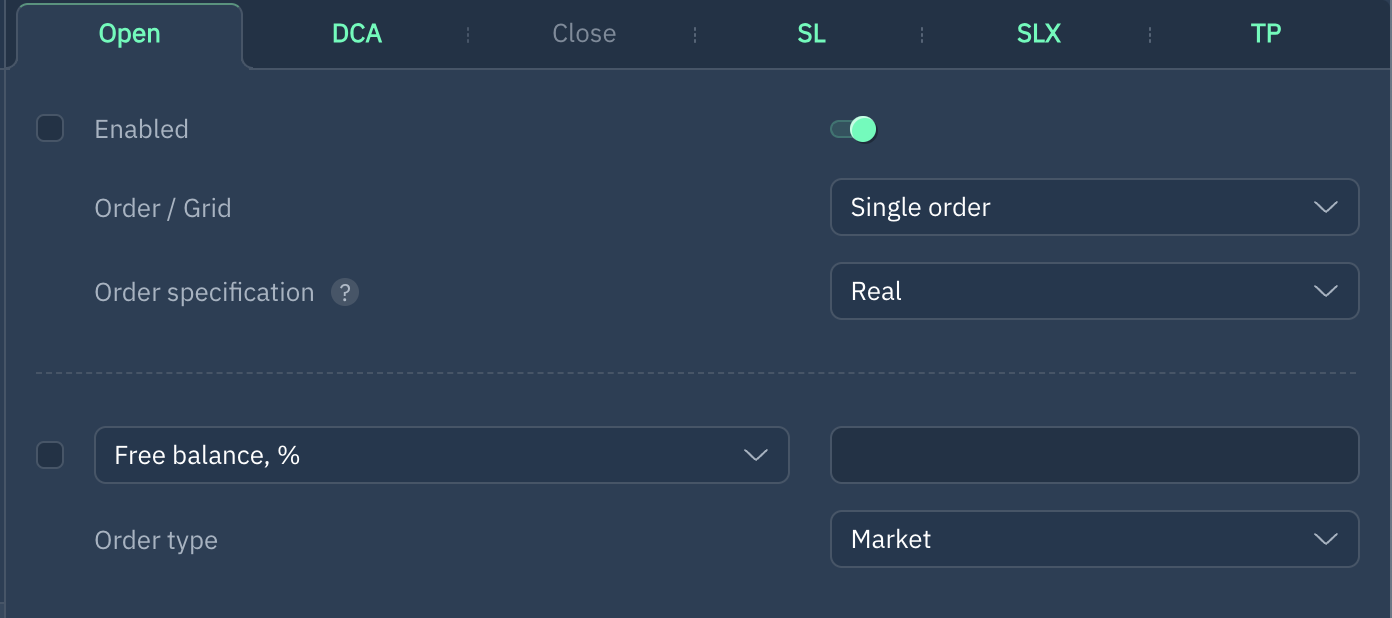The height and width of the screenshot is (618, 1392).
Task: Expand the Order specification Real dropdown
Action: click(1093, 292)
